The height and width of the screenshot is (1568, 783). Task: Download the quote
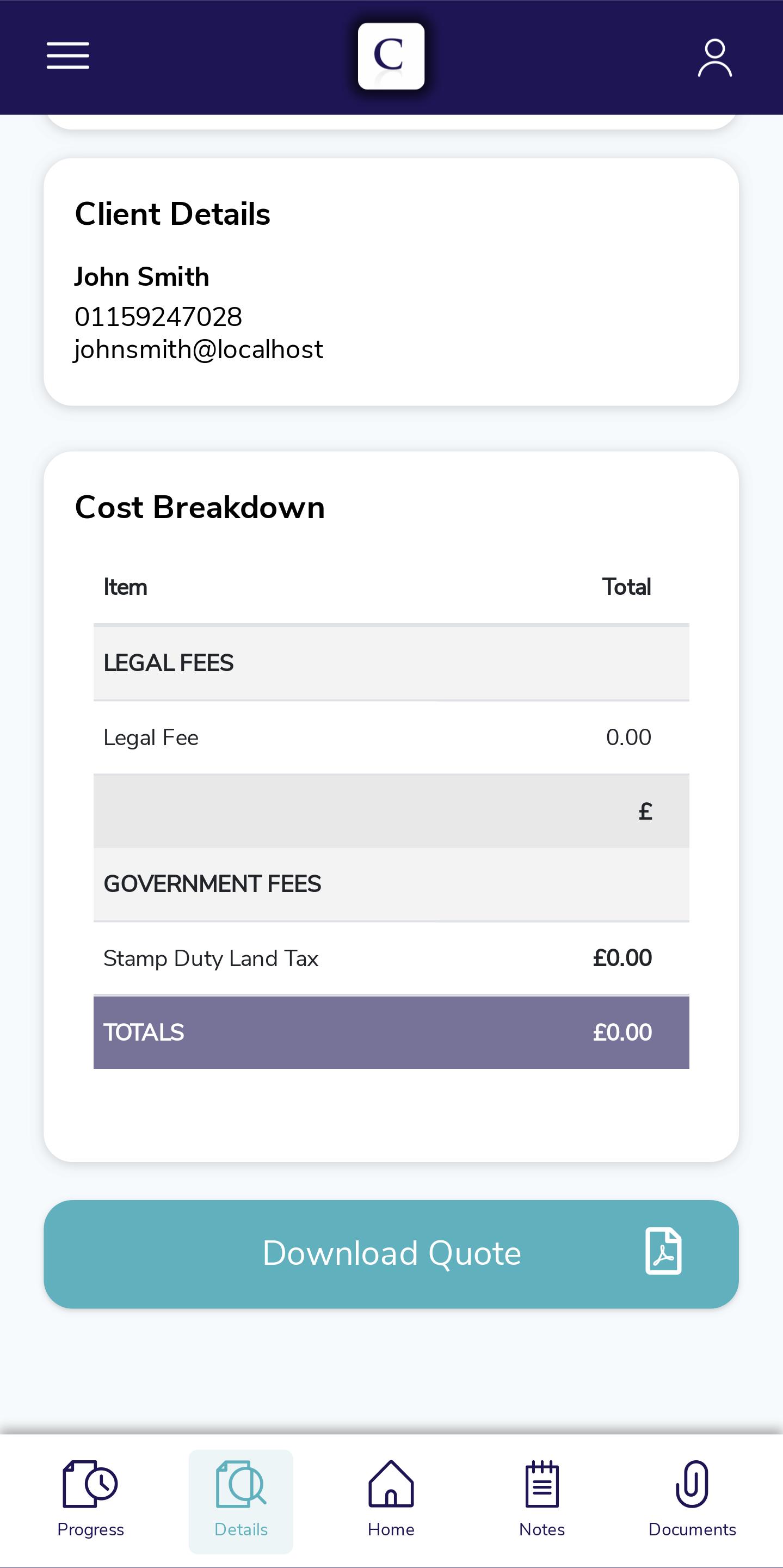tap(391, 1254)
